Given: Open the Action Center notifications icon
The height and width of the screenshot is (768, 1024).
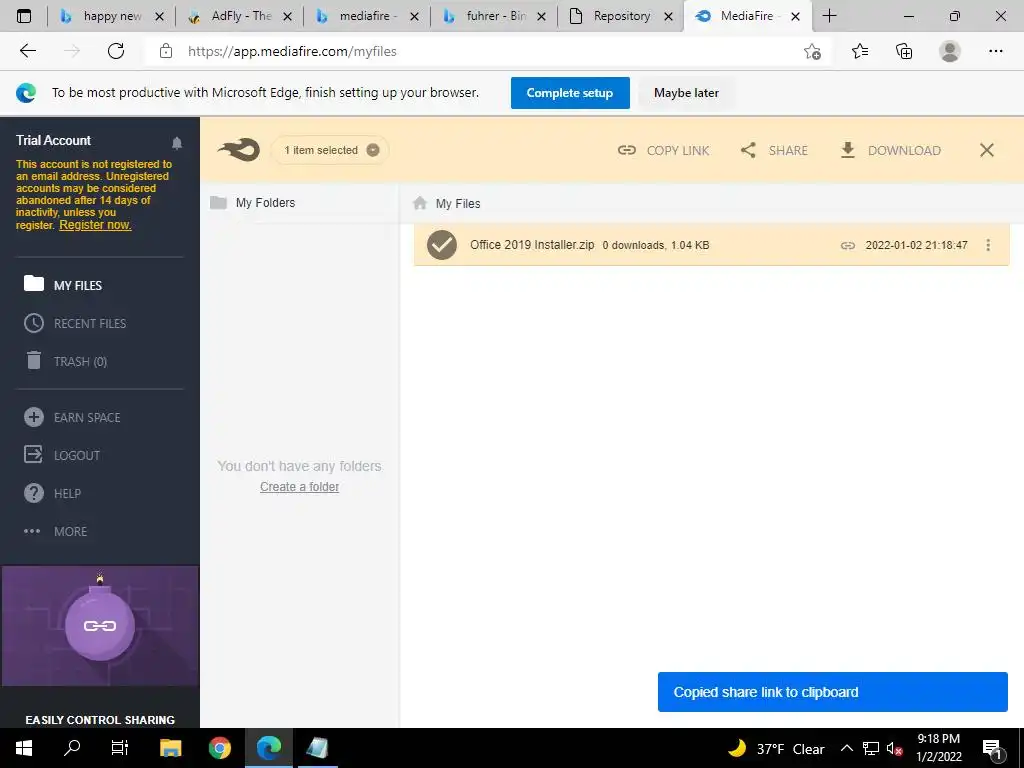Looking at the screenshot, I should (x=992, y=748).
